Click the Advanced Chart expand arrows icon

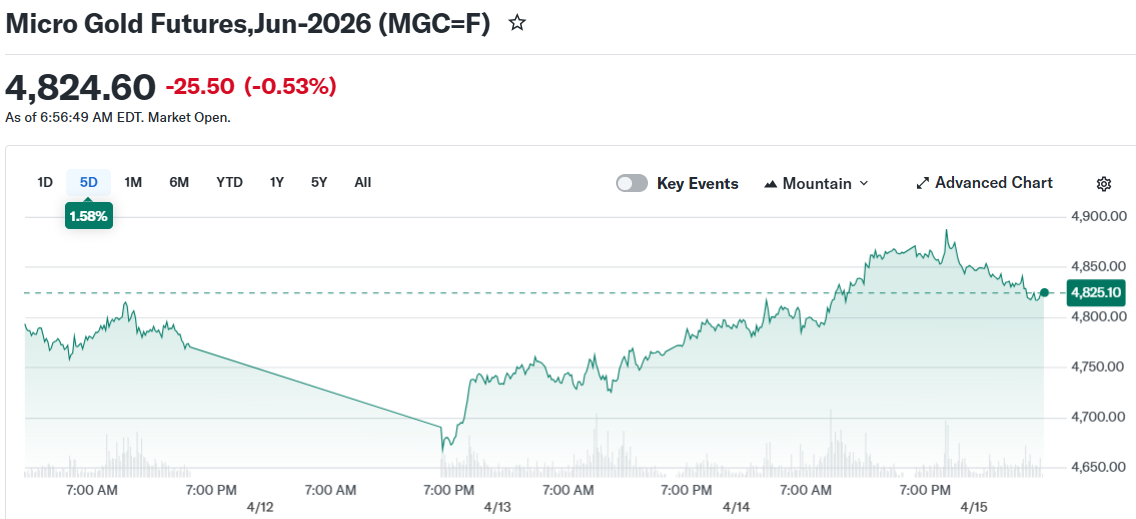point(922,183)
